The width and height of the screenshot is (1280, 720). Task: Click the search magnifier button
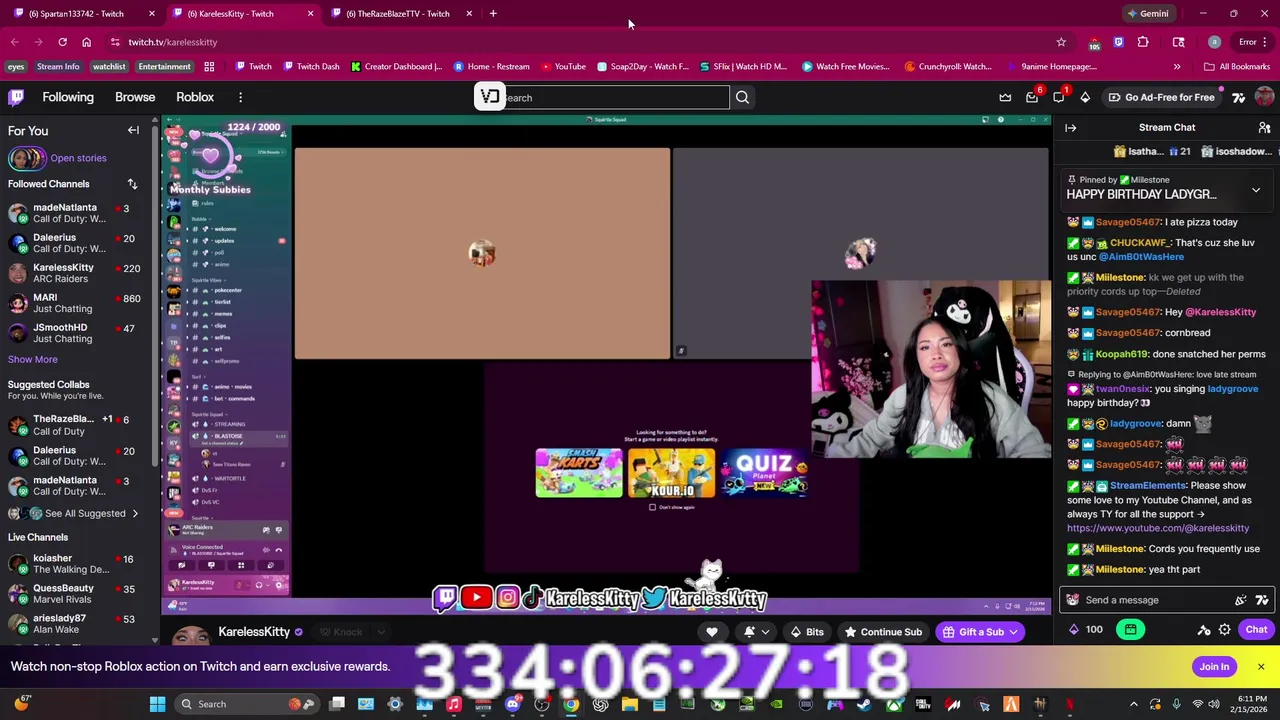742,97
